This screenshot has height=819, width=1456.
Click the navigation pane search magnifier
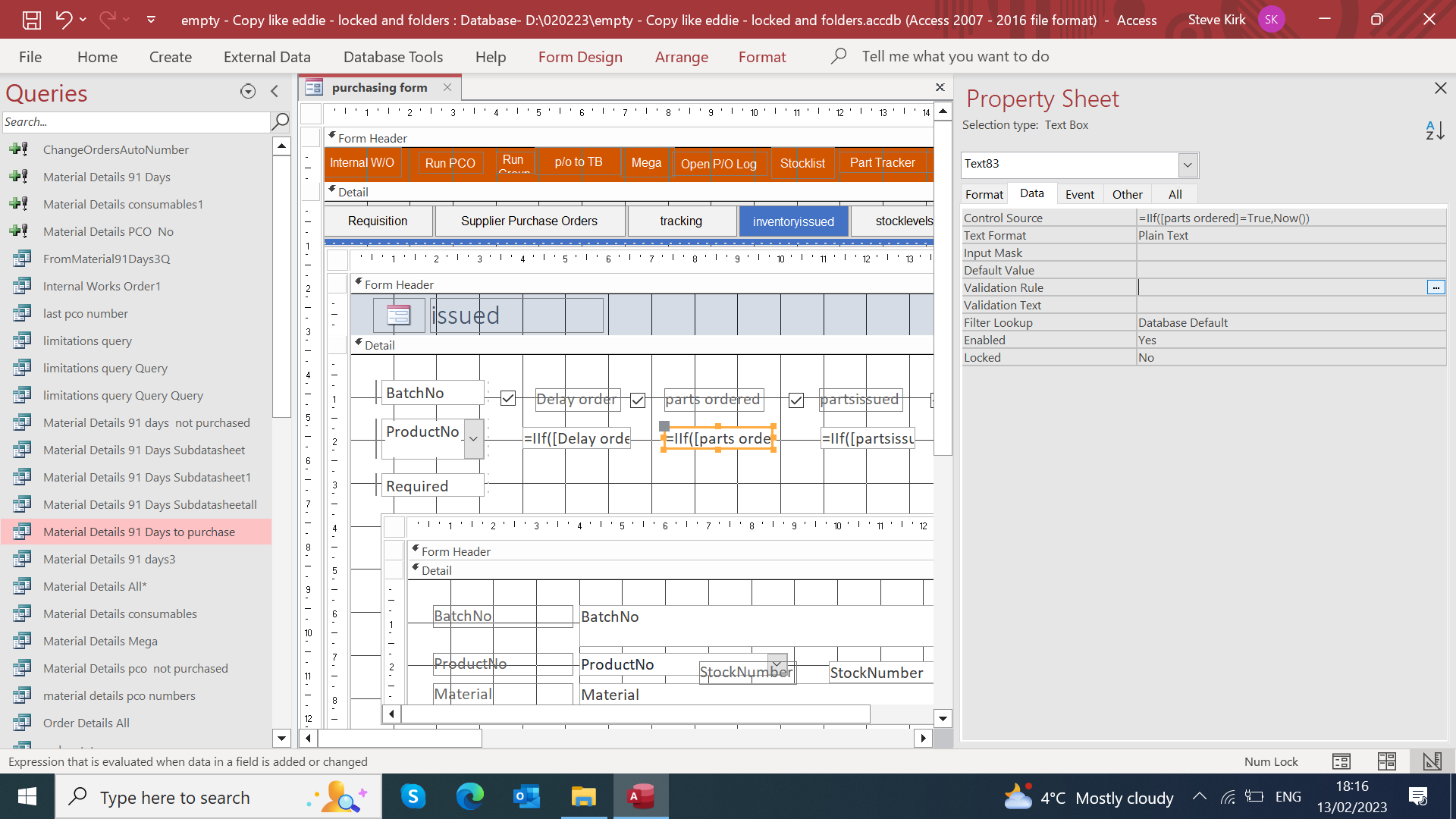(x=280, y=121)
